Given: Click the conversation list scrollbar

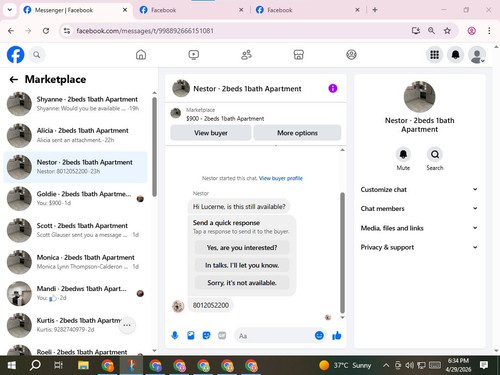Looking at the screenshot, I should (x=154, y=147).
